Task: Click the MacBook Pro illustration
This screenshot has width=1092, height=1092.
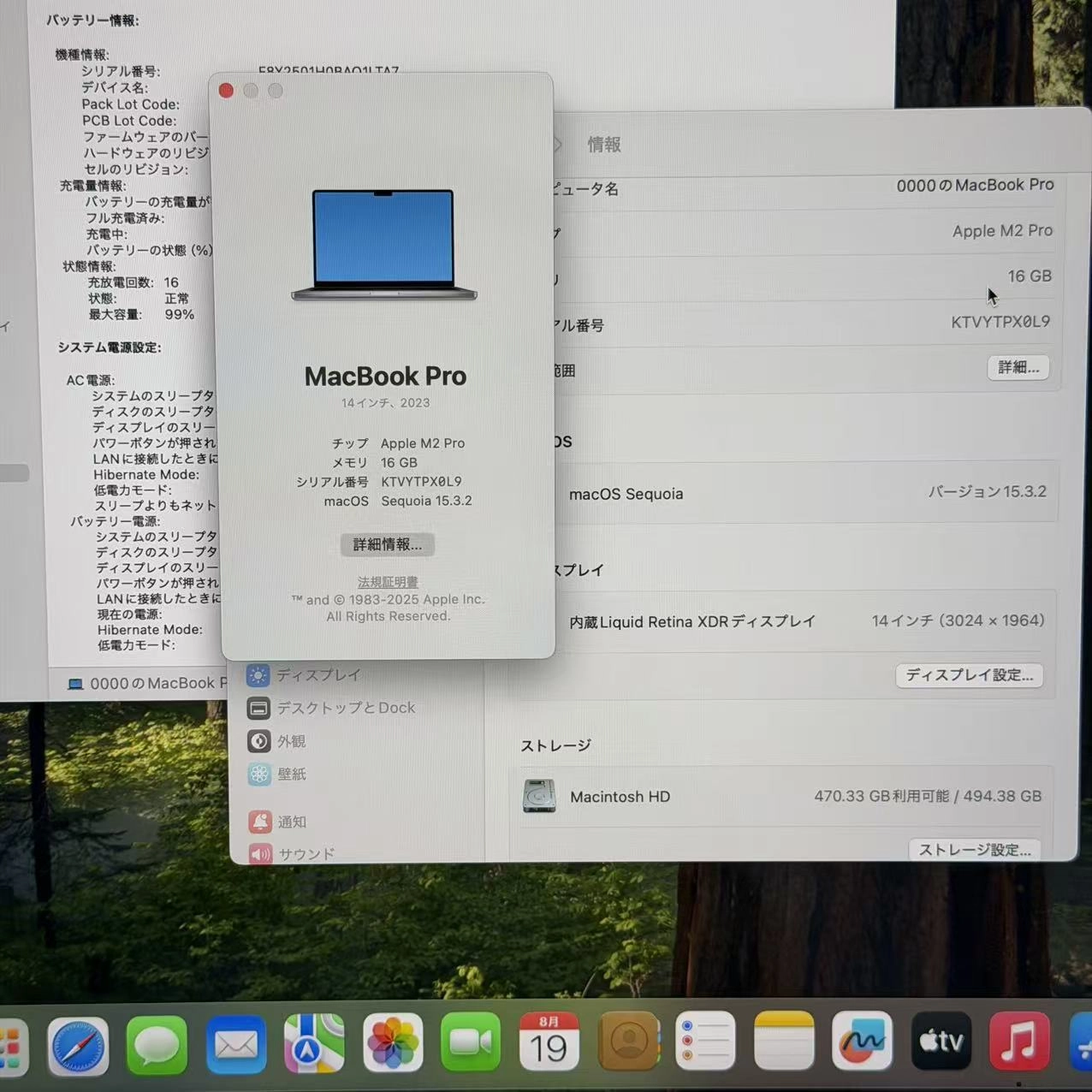Action: pos(384,245)
